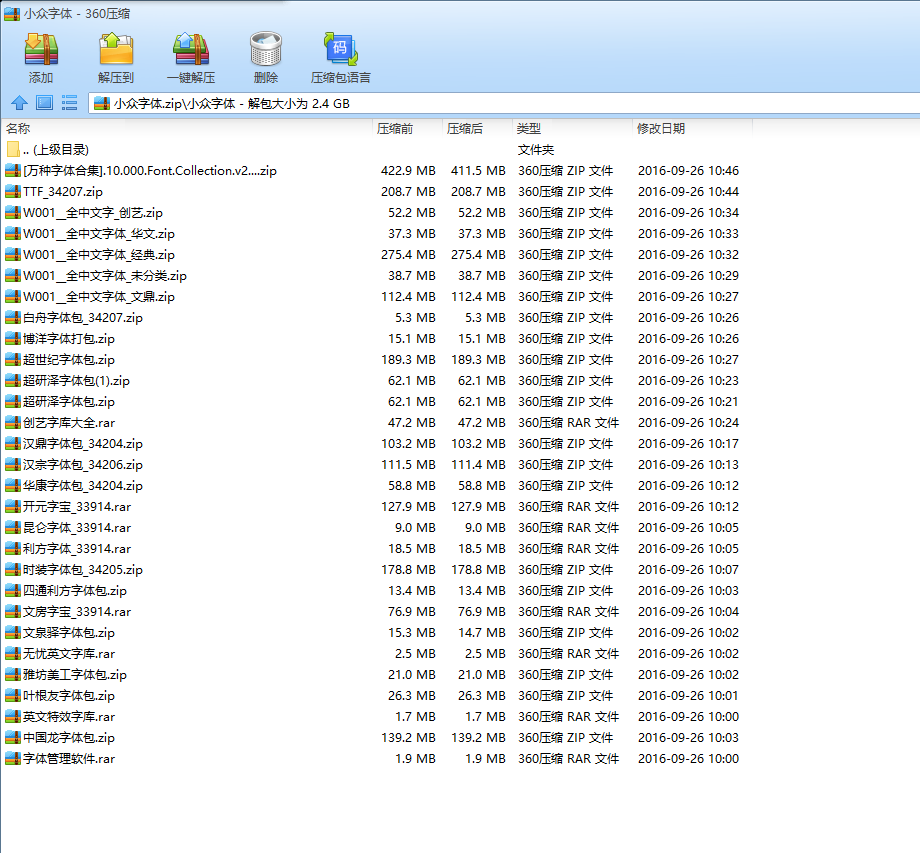Select W001_全中文字体_文鼎.zip file name

click(x=99, y=297)
